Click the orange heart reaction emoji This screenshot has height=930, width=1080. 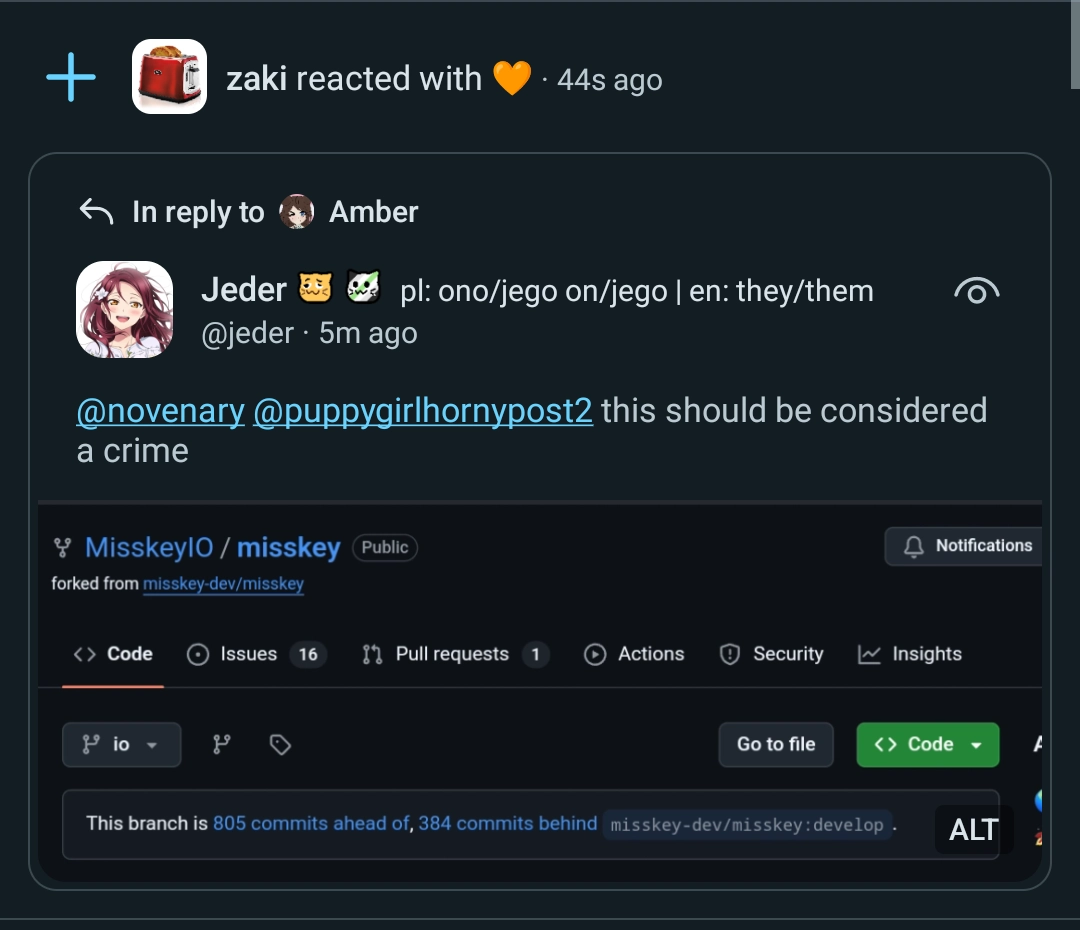coord(512,78)
